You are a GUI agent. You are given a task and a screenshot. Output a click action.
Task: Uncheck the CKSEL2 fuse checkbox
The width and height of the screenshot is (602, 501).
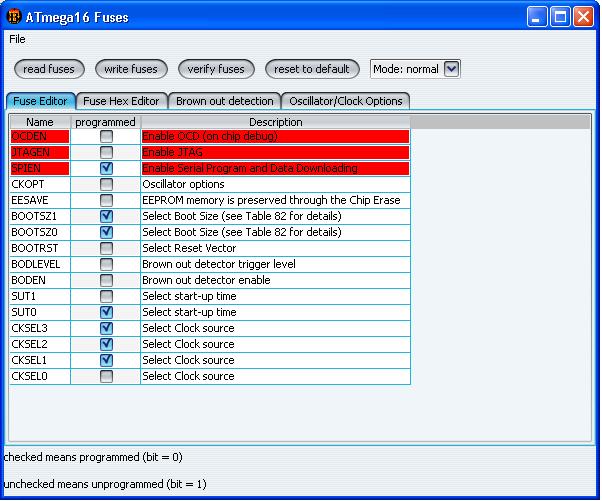click(106, 344)
